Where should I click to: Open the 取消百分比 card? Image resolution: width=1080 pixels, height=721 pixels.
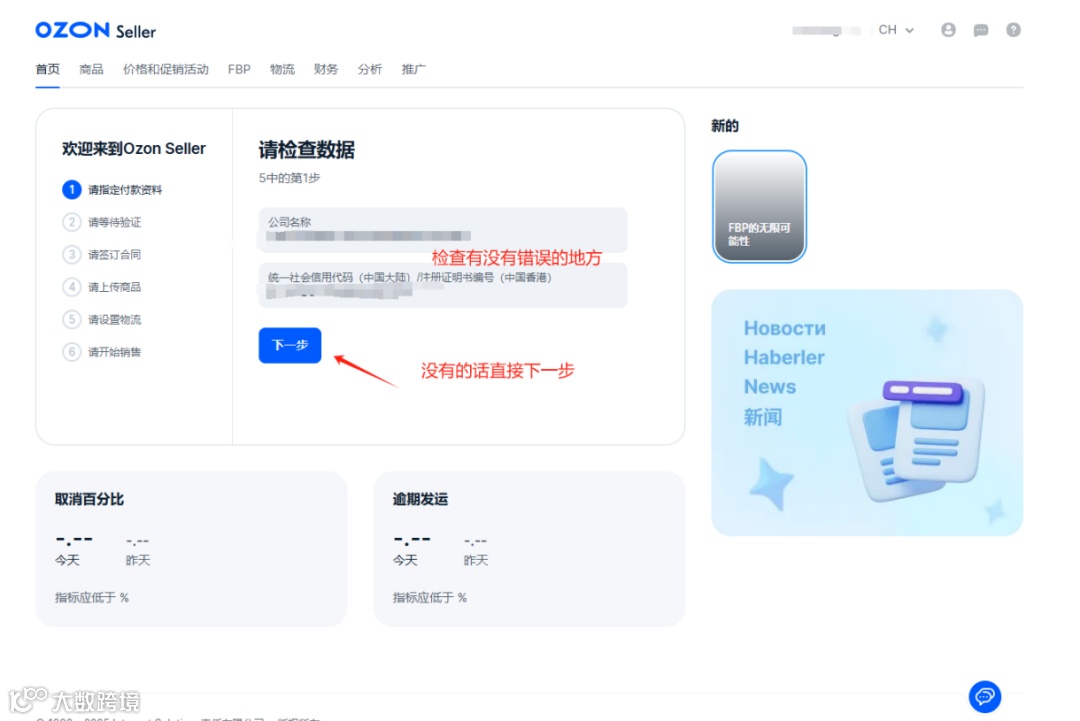click(x=191, y=549)
